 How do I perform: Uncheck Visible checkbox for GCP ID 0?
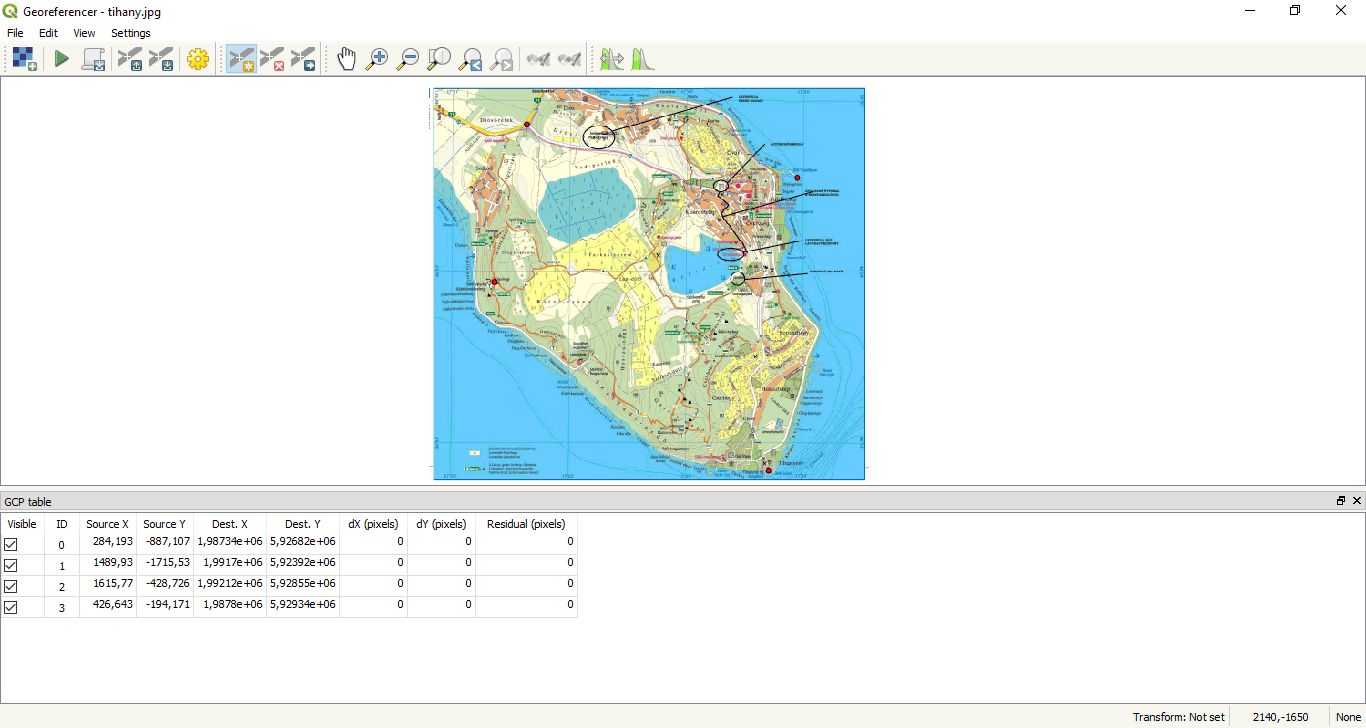[11, 544]
